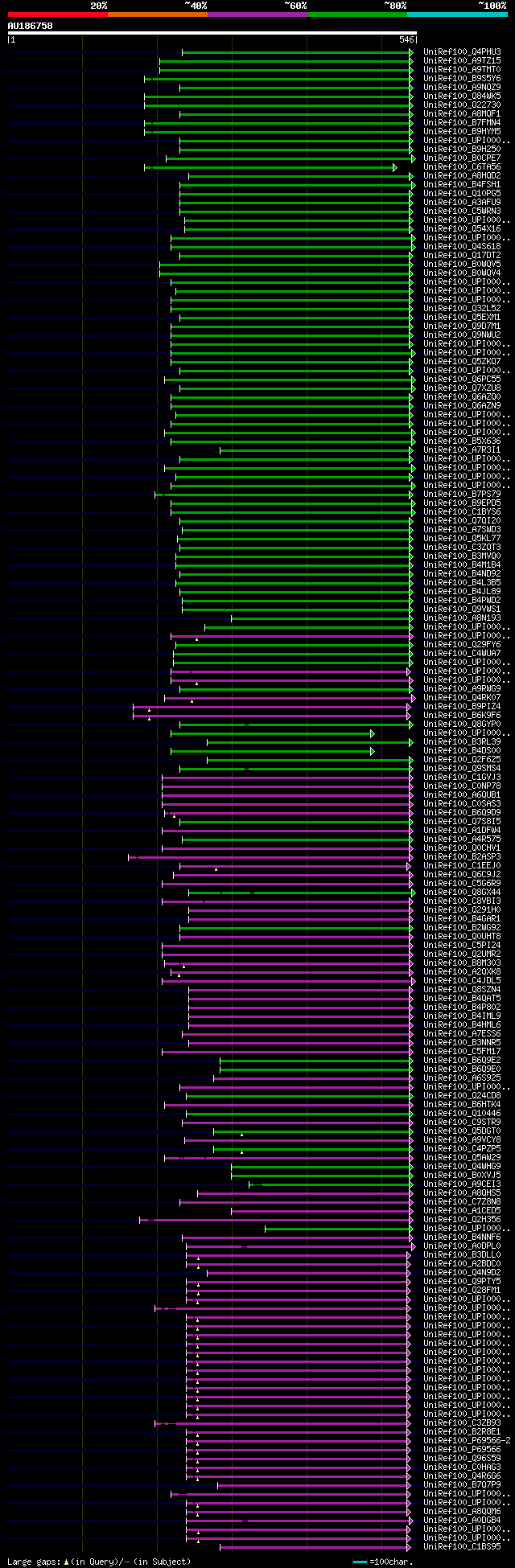
Task: Open hit UniRef100_Q4PHU3
Action: [x=462, y=52]
